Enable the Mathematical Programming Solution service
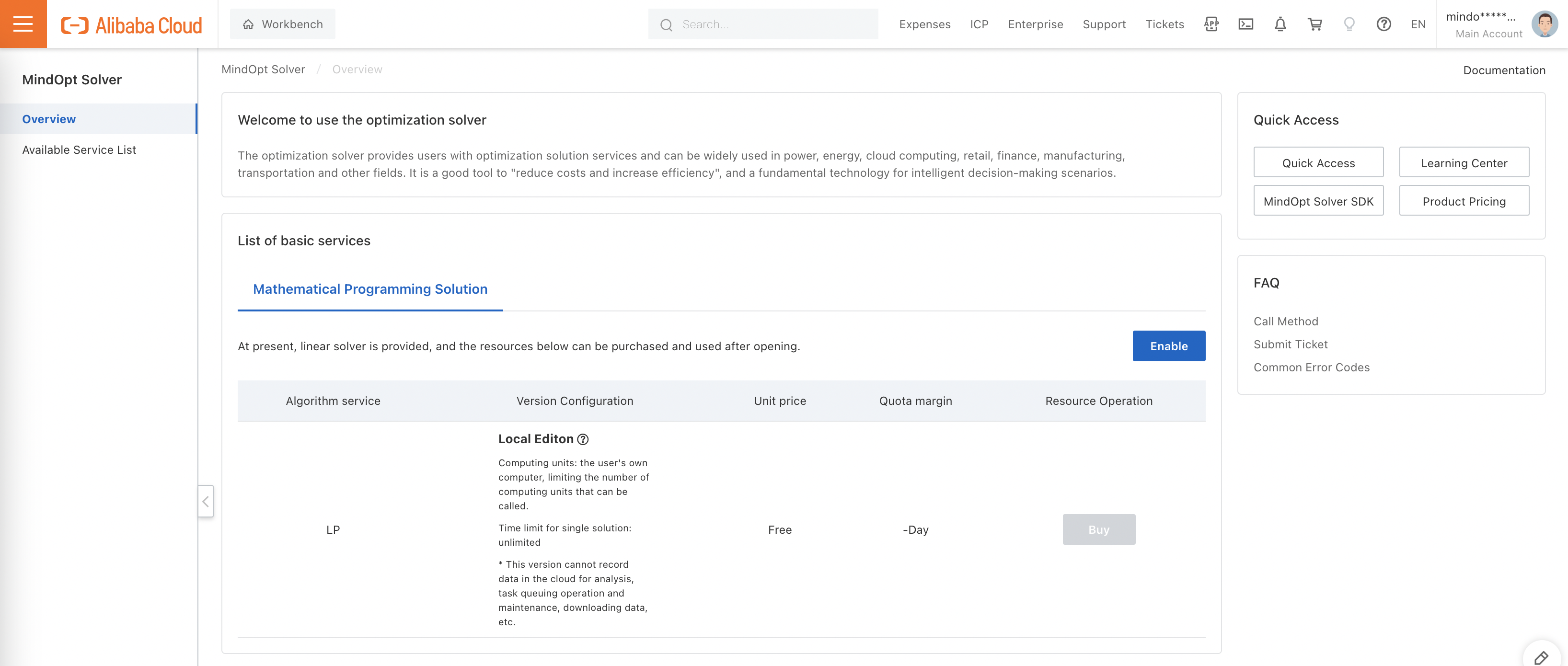 pyautogui.click(x=1168, y=345)
